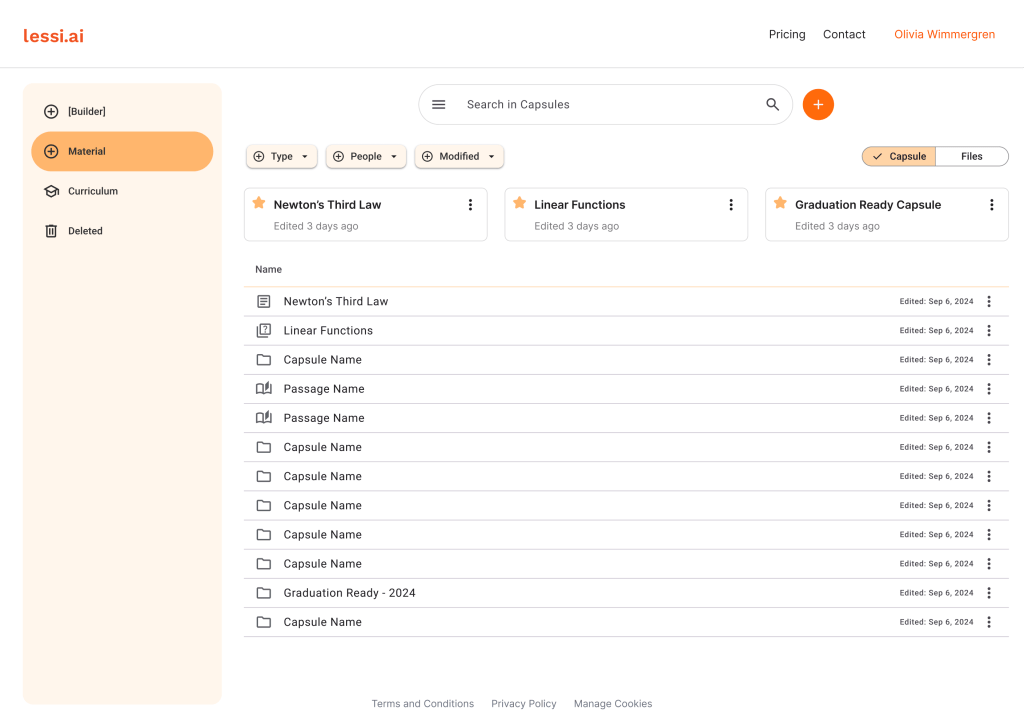
Task: Switch view to Files
Action: [971, 156]
